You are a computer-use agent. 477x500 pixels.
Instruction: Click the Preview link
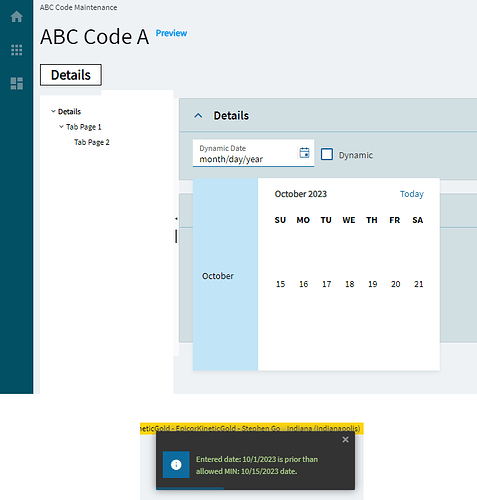pyautogui.click(x=171, y=33)
